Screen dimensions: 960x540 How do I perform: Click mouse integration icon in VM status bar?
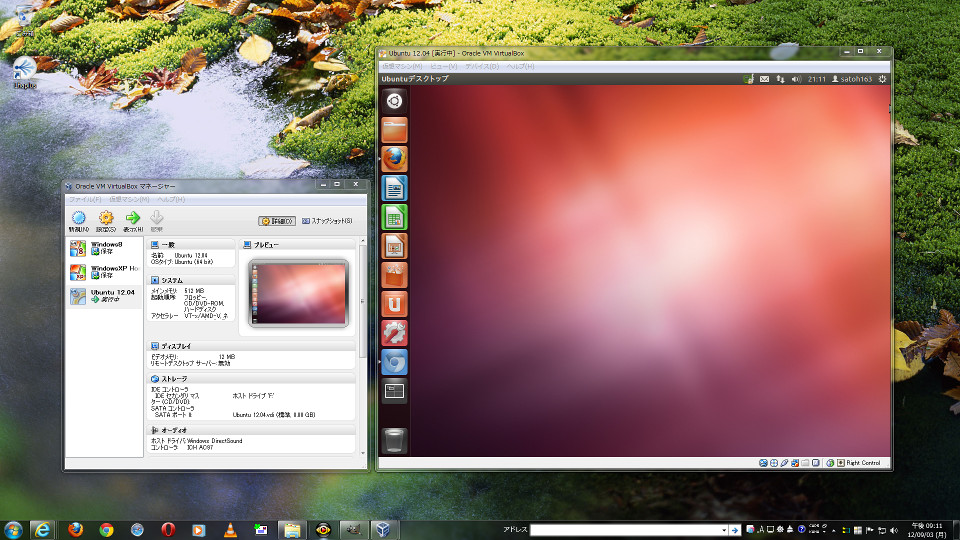coord(830,463)
